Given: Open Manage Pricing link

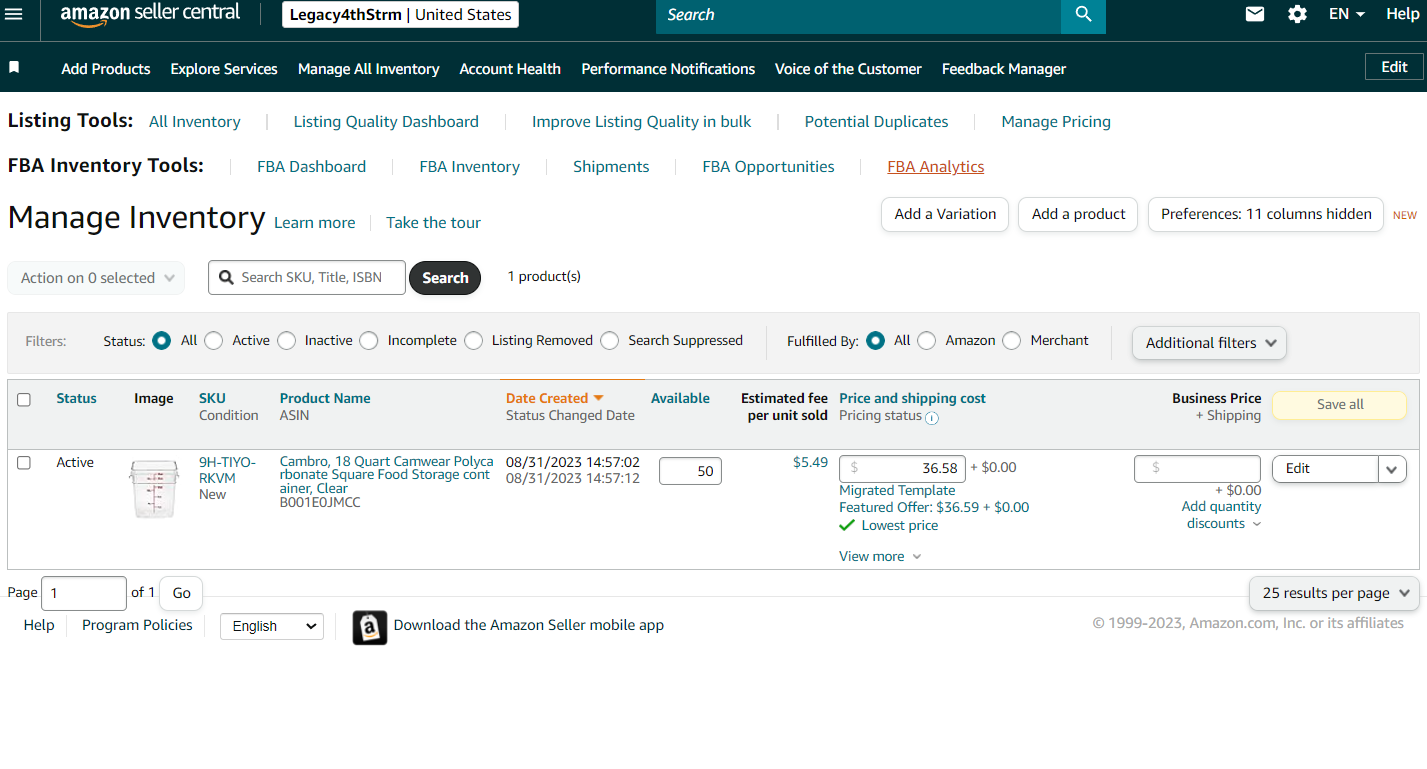Looking at the screenshot, I should (1056, 122).
